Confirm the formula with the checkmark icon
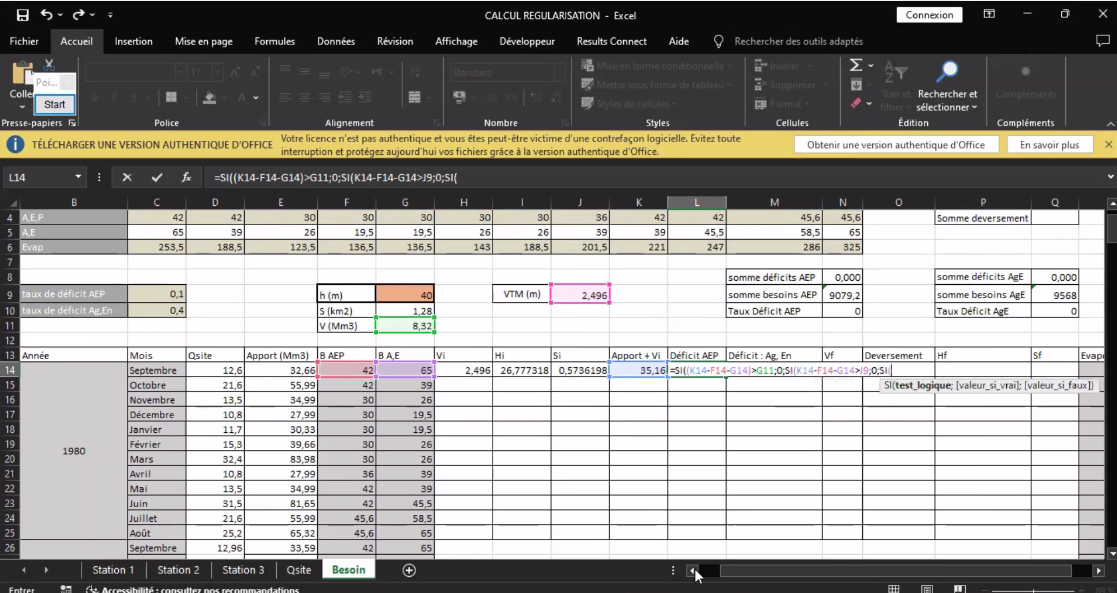This screenshot has width=1117, height=593. pos(157,177)
